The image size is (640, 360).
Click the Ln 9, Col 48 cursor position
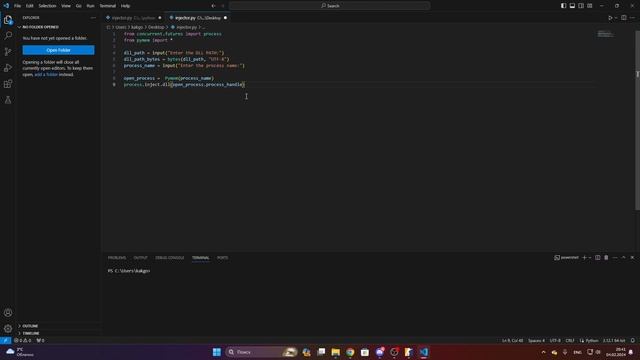[512, 340]
